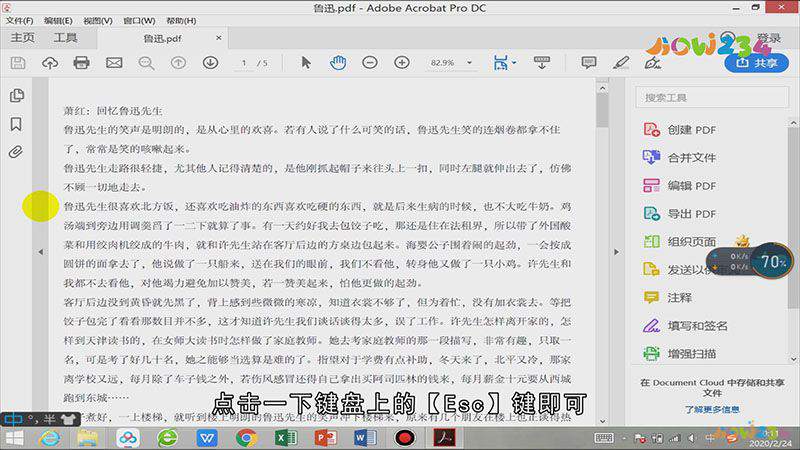This screenshot has height=450, width=800.
Task: Click tools pane scroll down arrow
Action: point(793,359)
